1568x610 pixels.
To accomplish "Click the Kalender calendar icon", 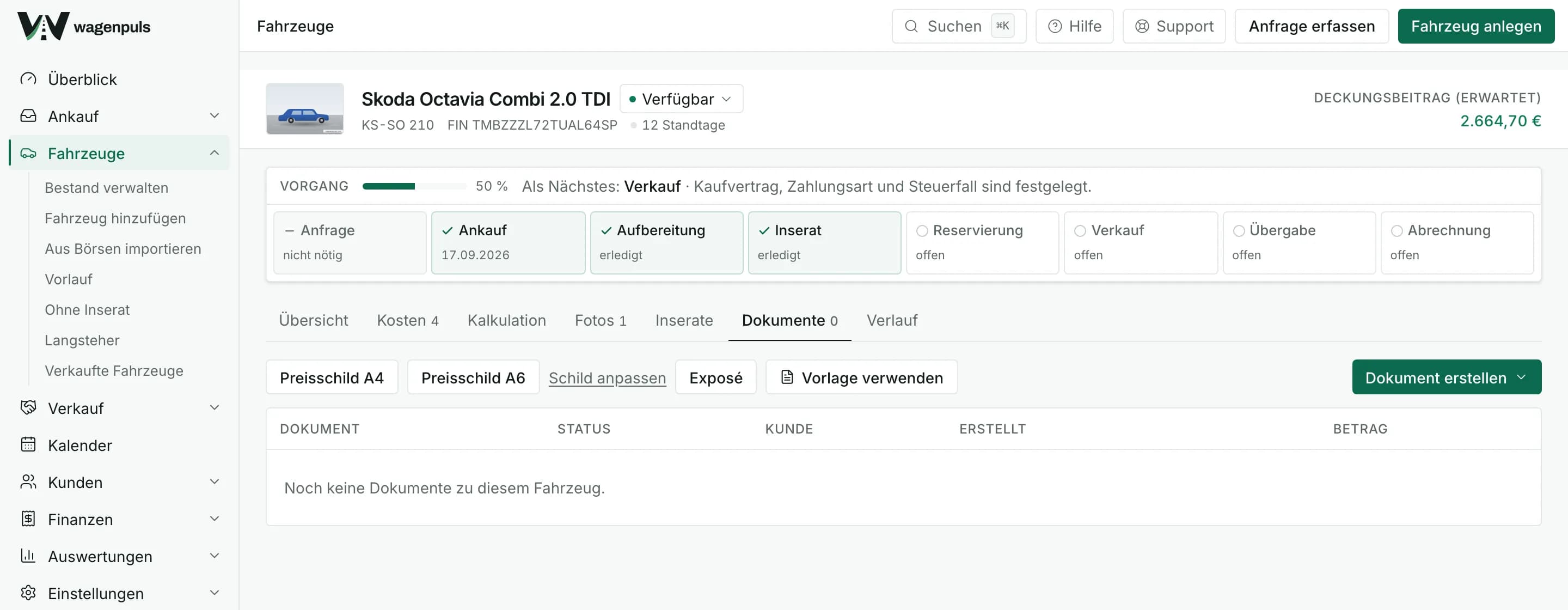I will click(x=28, y=444).
